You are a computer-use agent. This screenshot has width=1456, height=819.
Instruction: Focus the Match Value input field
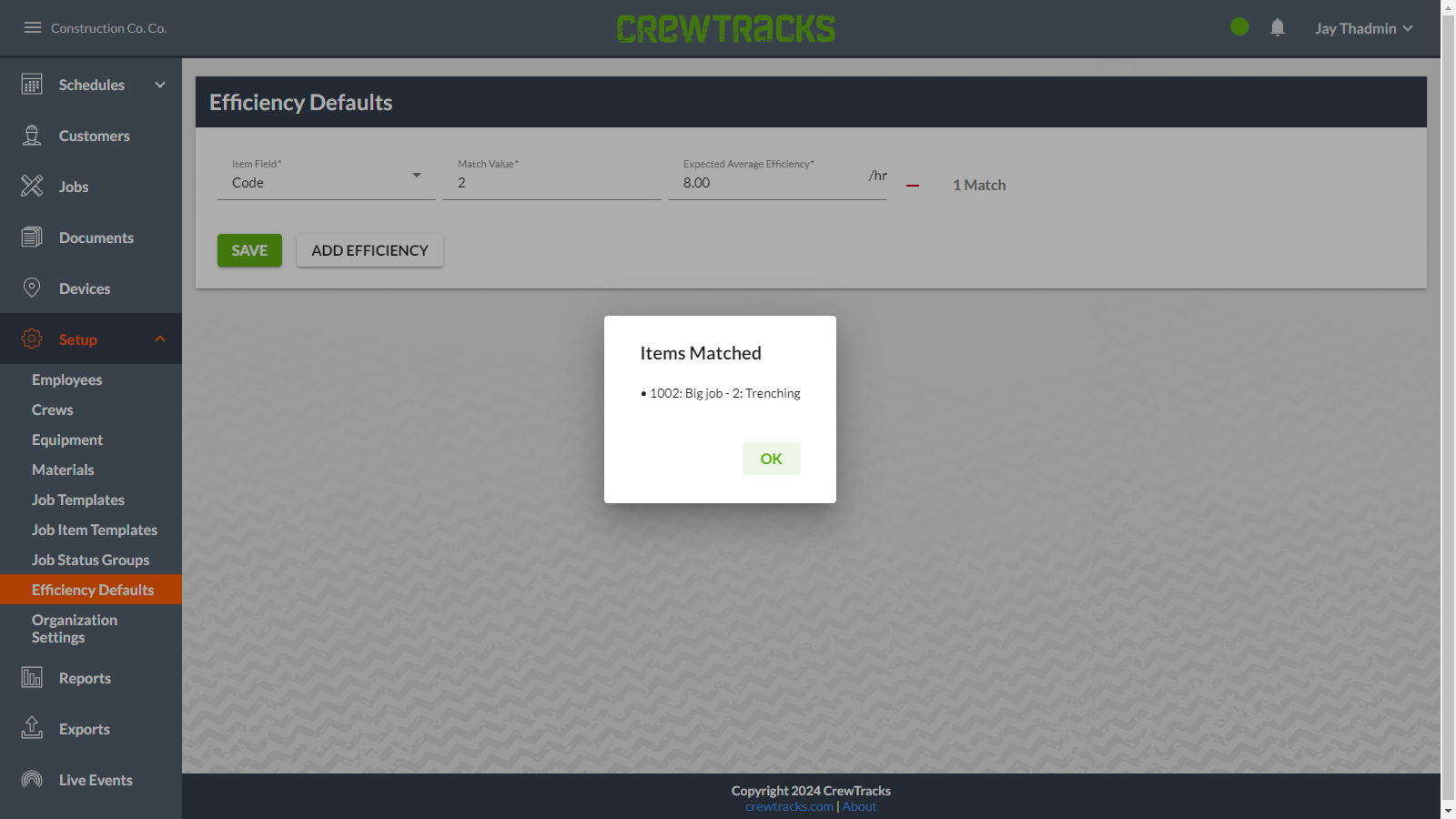tap(552, 182)
